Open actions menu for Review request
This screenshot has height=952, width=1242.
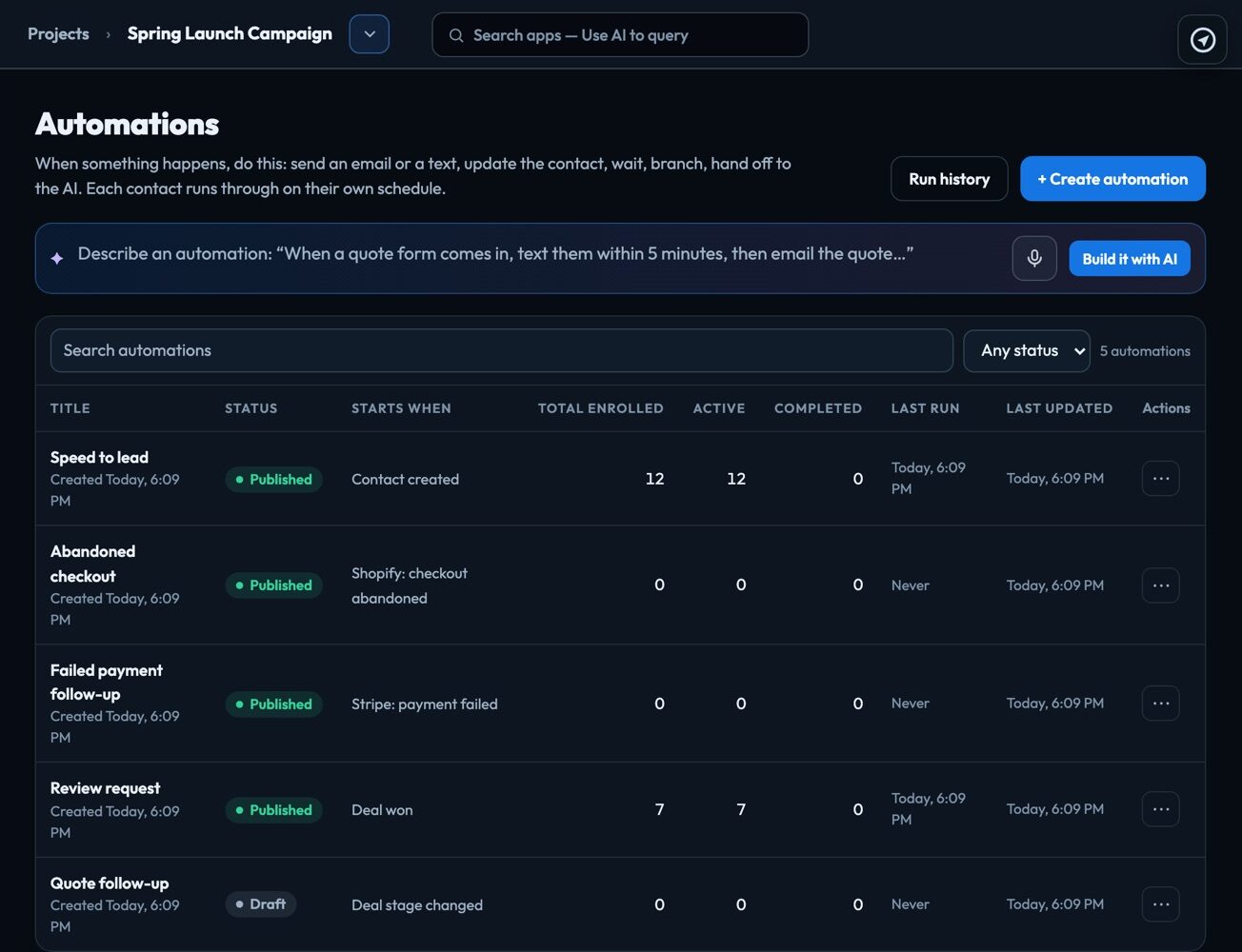coord(1160,809)
